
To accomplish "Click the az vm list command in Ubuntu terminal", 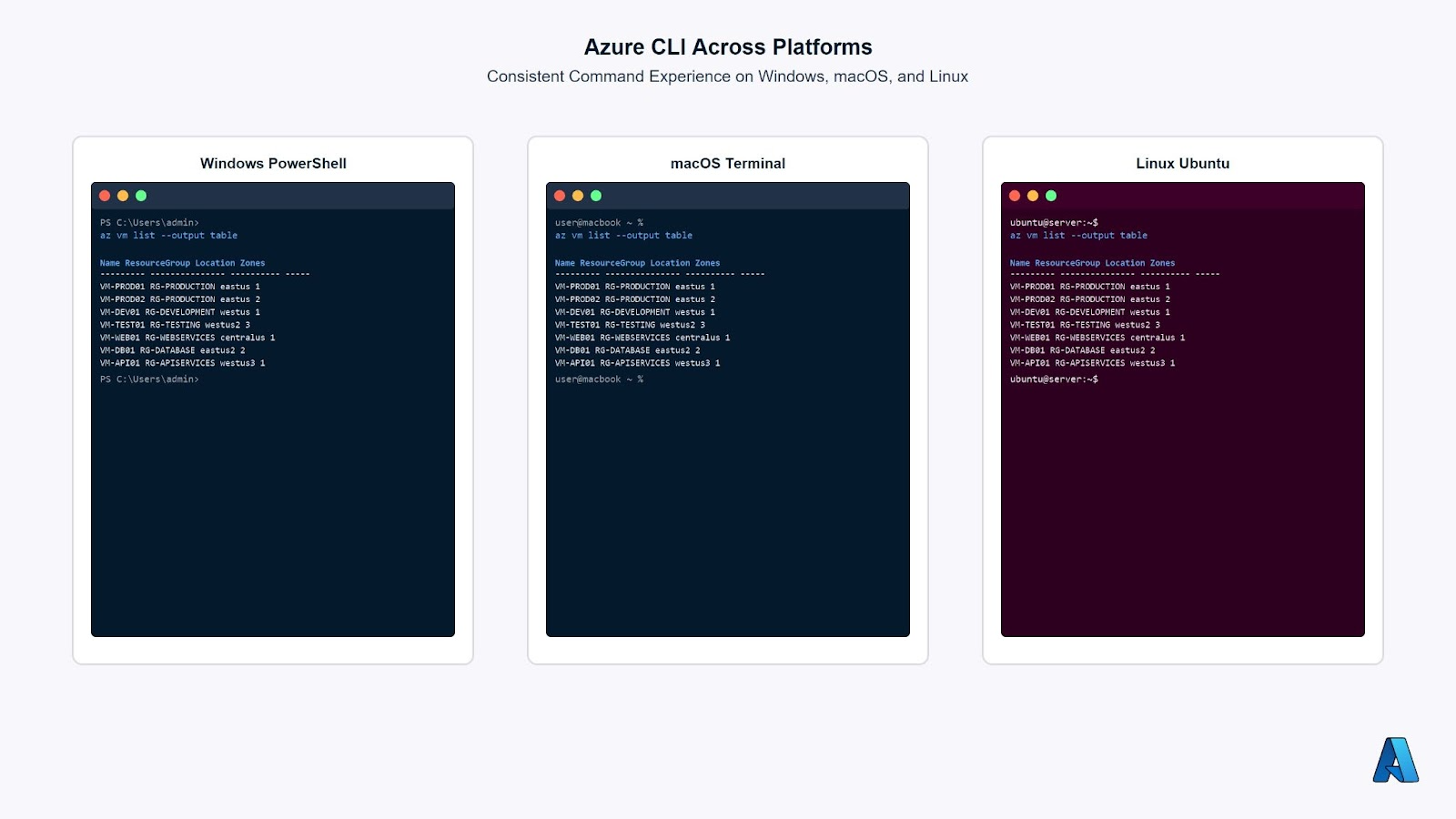I will tap(1078, 235).
